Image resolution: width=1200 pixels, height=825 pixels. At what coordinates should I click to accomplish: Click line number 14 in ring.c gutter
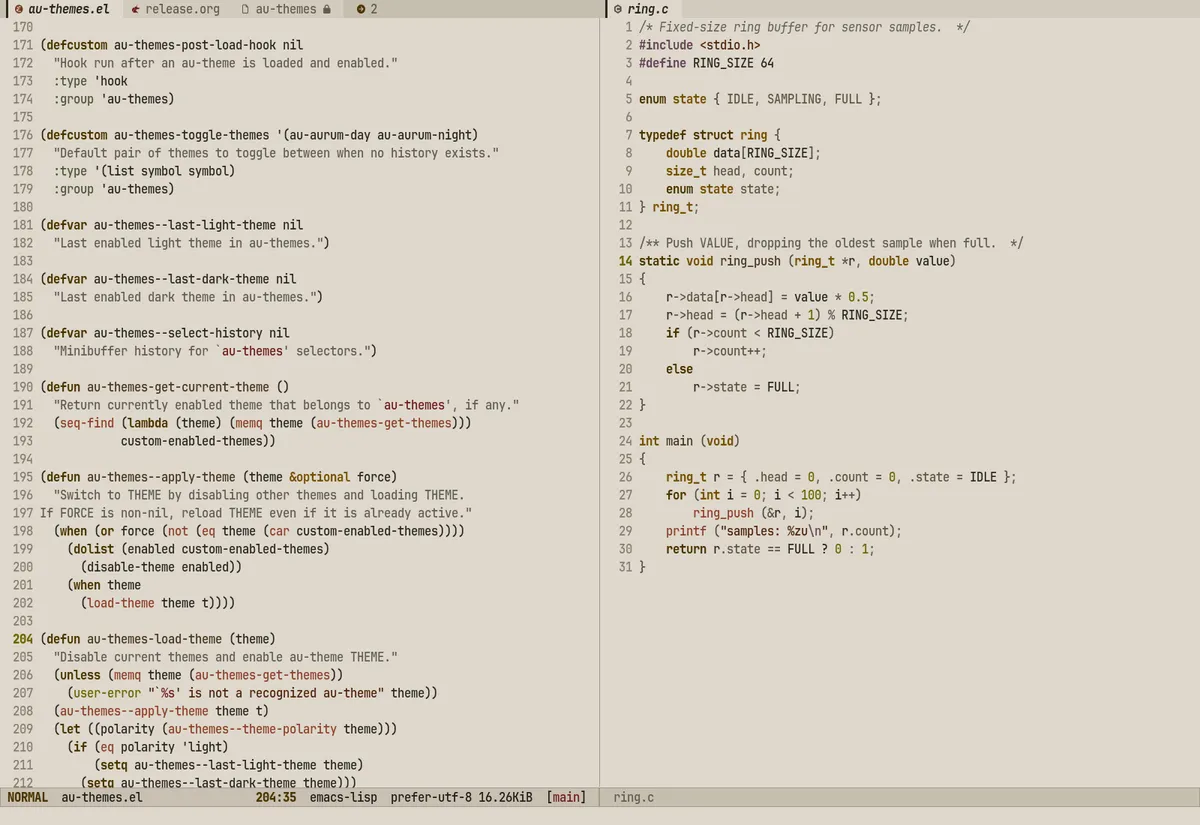[625, 261]
